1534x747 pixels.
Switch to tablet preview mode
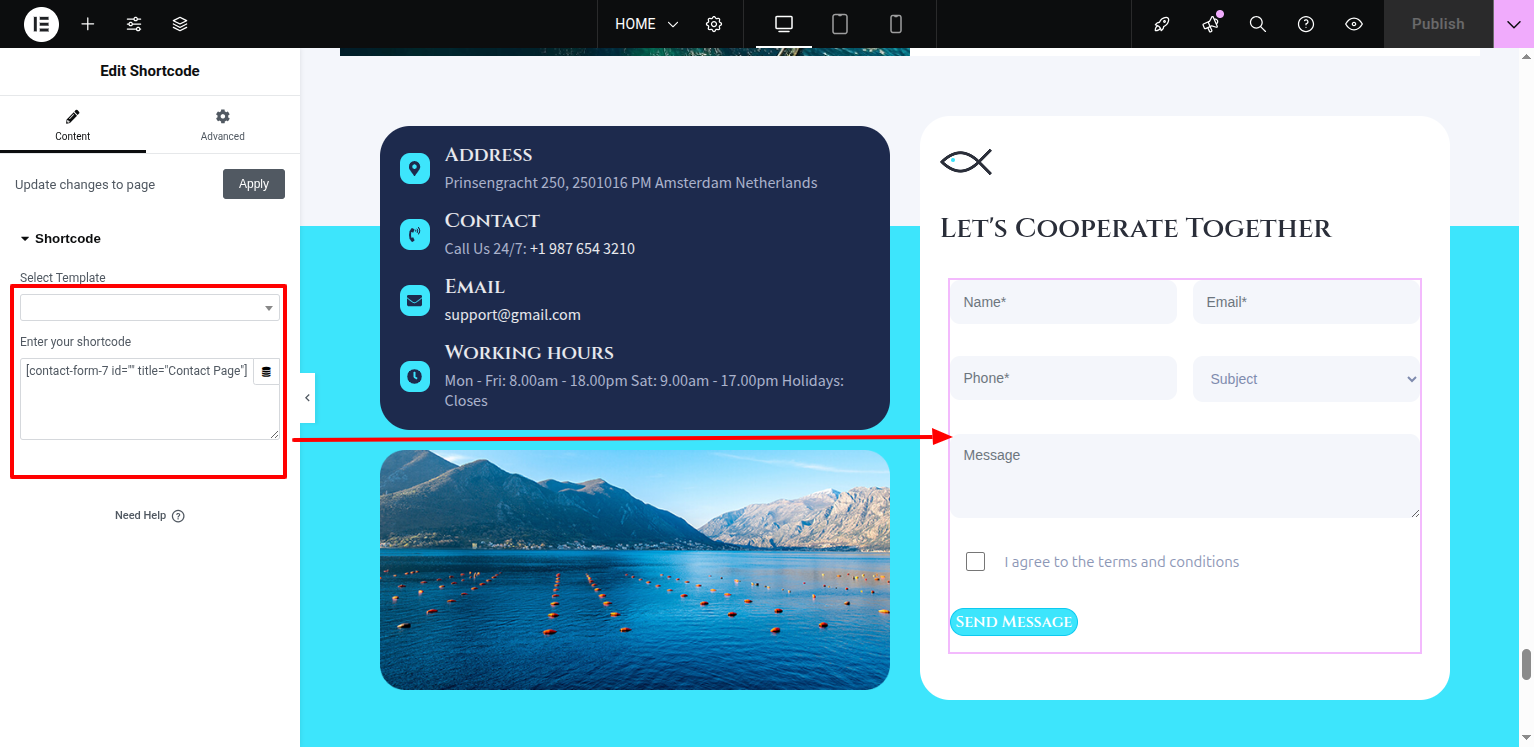840,24
